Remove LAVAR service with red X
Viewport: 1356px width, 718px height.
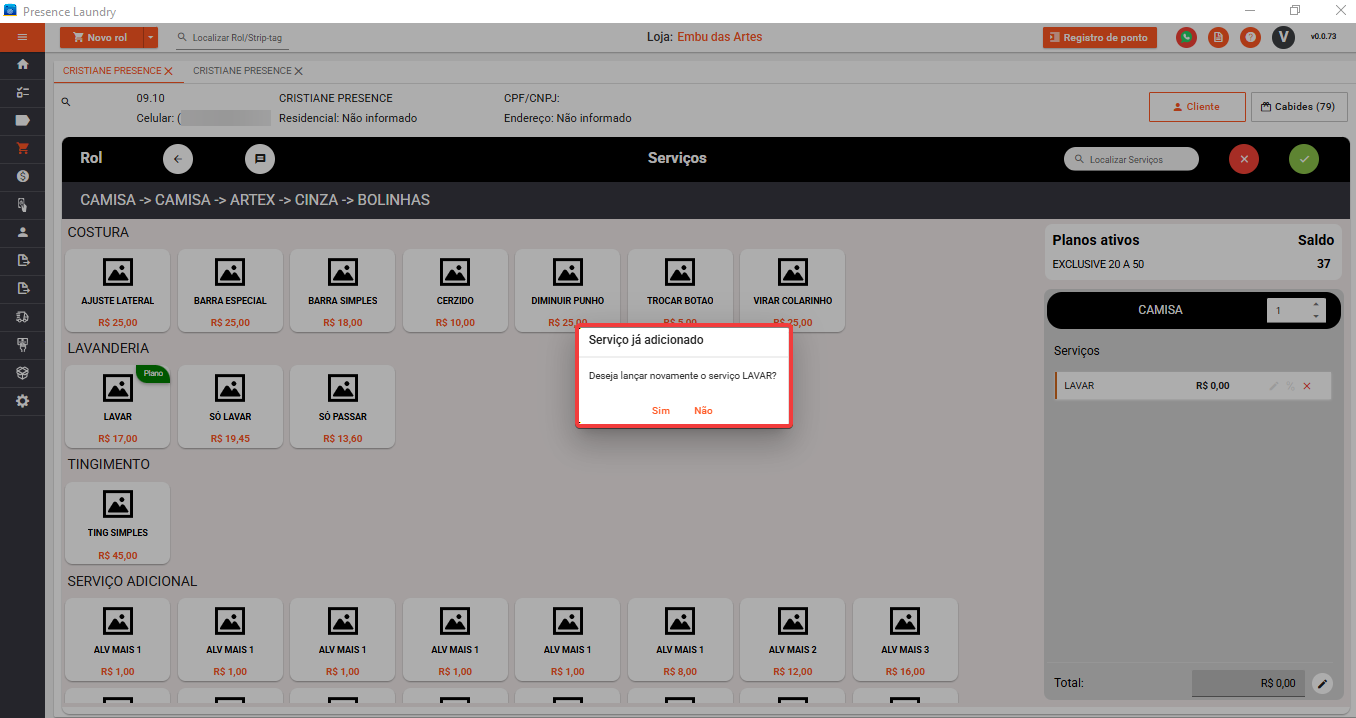(x=1306, y=386)
